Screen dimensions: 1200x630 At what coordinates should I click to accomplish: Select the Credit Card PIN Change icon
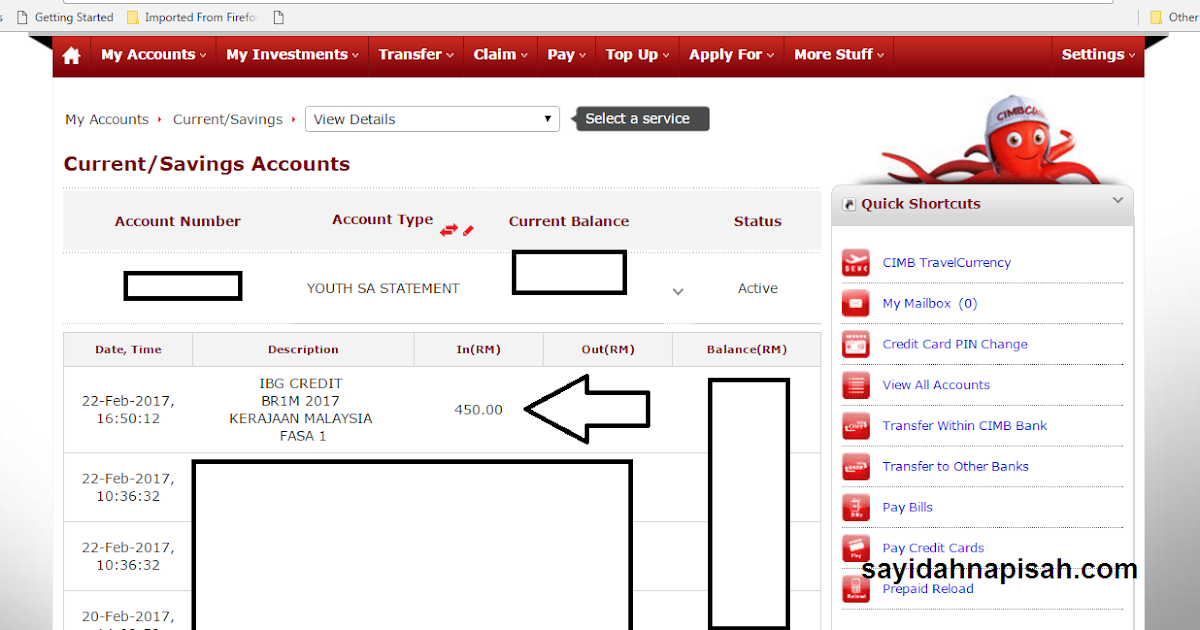coord(856,344)
